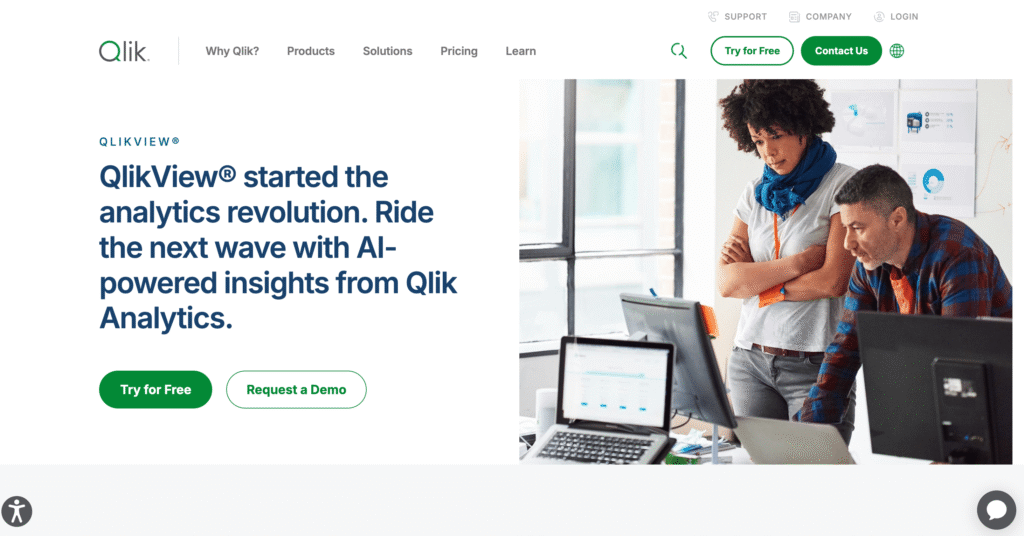This screenshot has height=536, width=1024.
Task: Open the globe language selector
Action: 897,51
